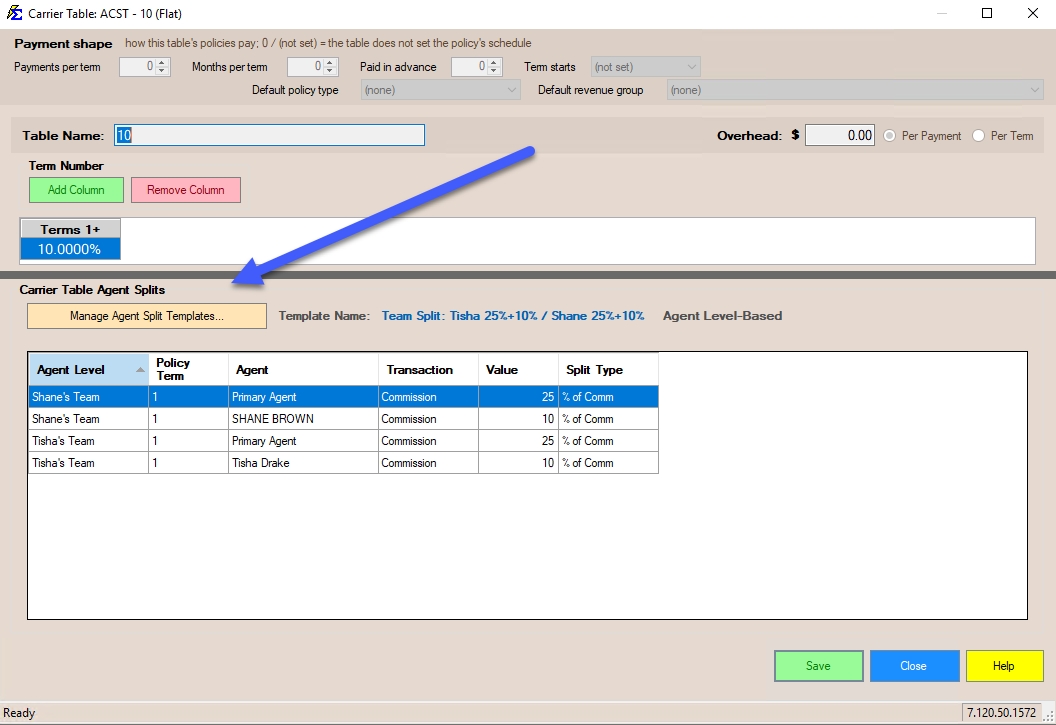
Task: Click the Overhead amount field
Action: pyautogui.click(x=840, y=135)
